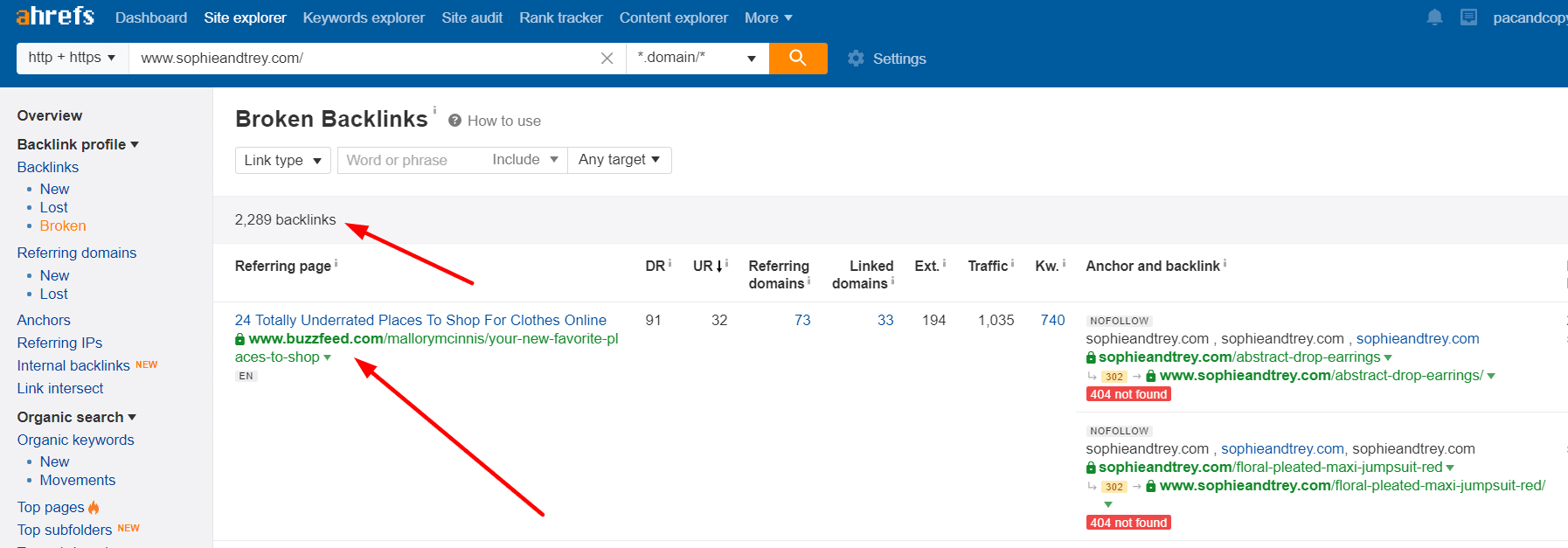Open the *.domain/* mode dropdown
Viewport: 1568px width, 548px height.
click(x=697, y=58)
